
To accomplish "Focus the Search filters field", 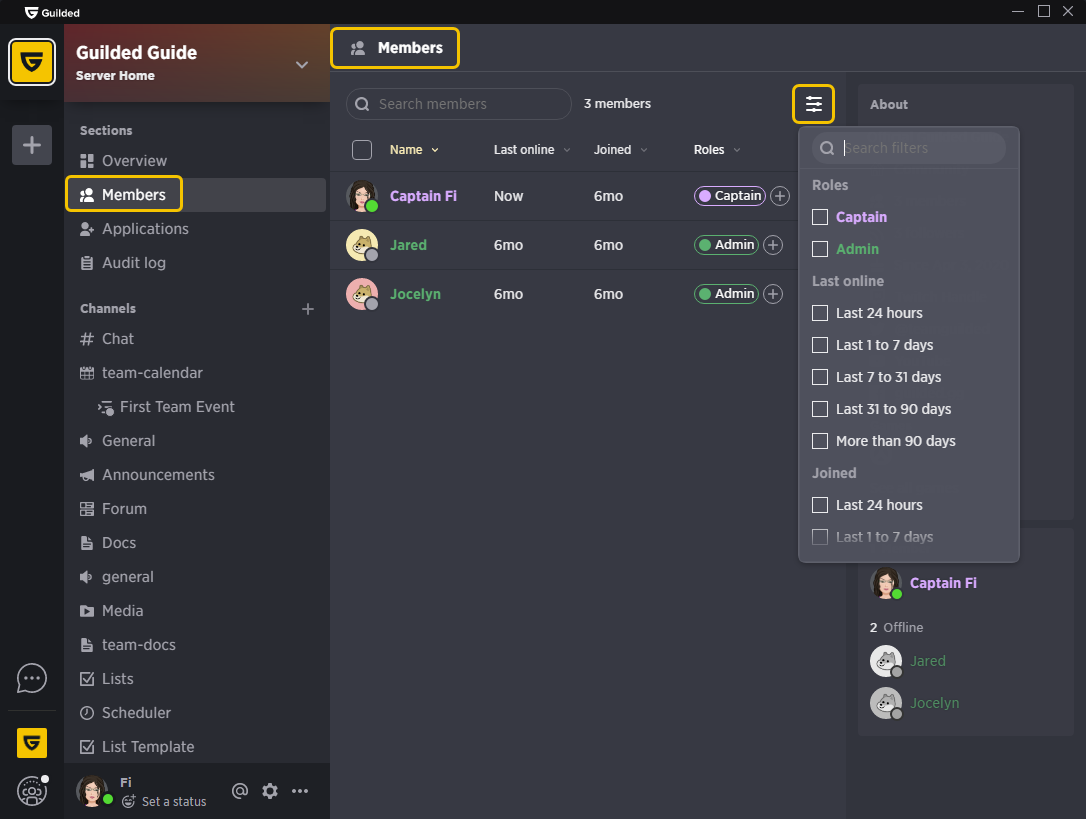I will [909, 148].
